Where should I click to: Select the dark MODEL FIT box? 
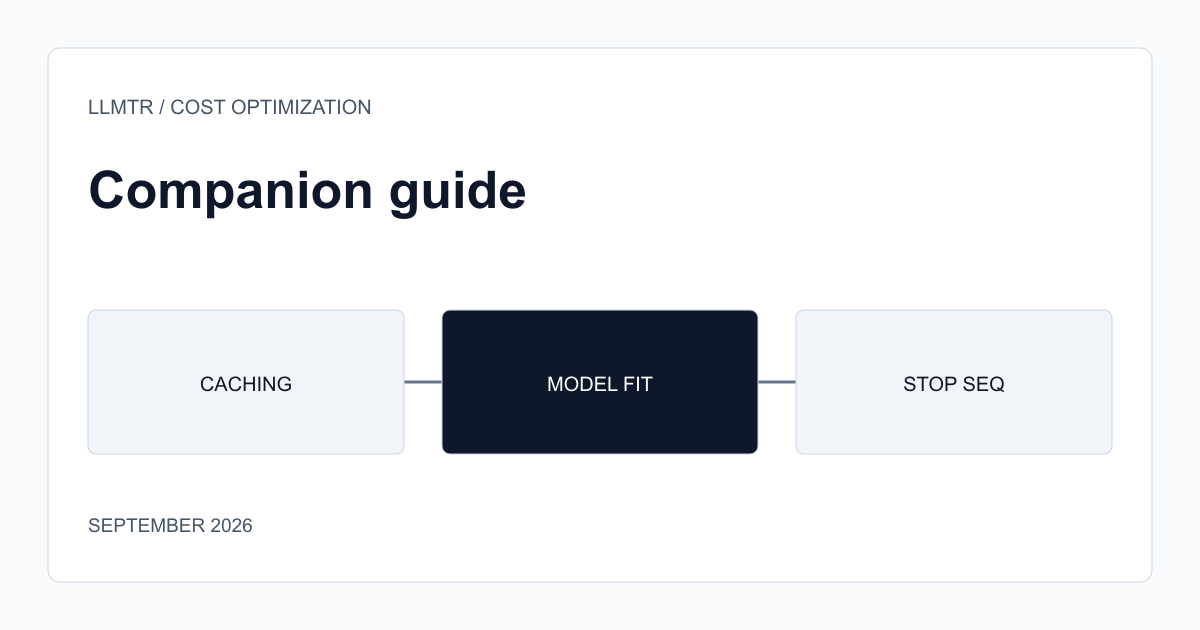(600, 382)
